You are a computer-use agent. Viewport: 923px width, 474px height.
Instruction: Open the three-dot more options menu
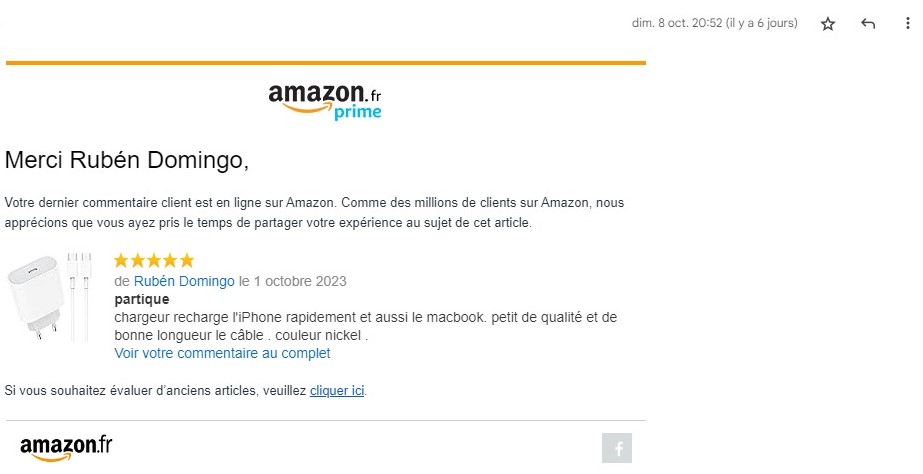pyautogui.click(x=907, y=24)
